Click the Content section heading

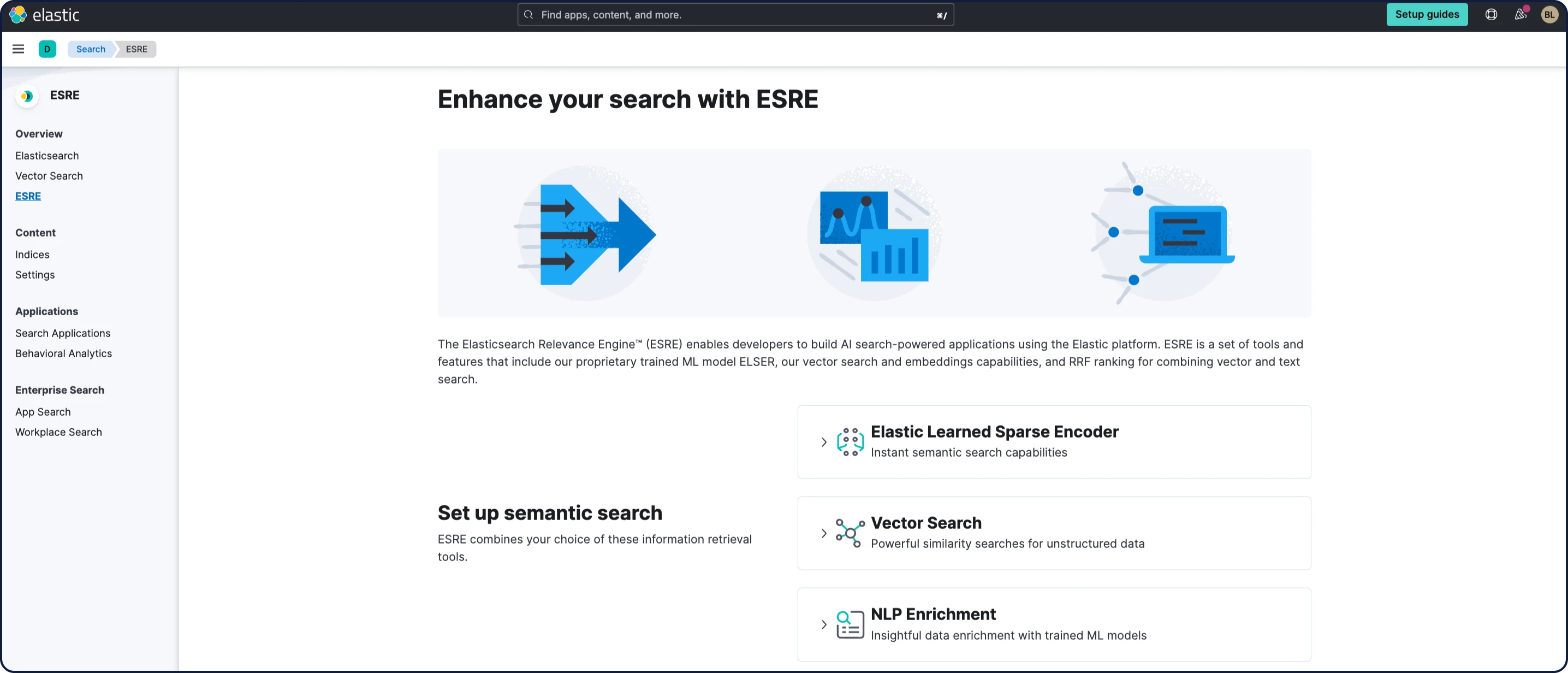coord(35,233)
